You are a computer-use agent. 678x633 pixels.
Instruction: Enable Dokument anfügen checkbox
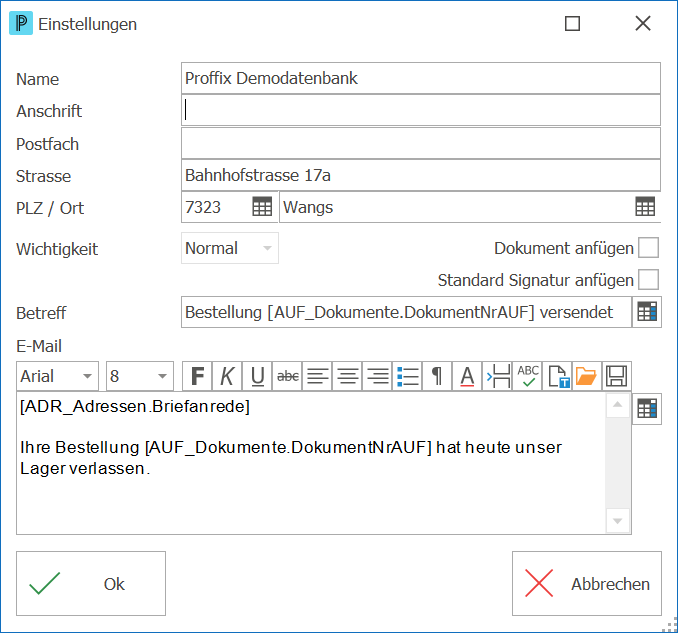point(649,248)
